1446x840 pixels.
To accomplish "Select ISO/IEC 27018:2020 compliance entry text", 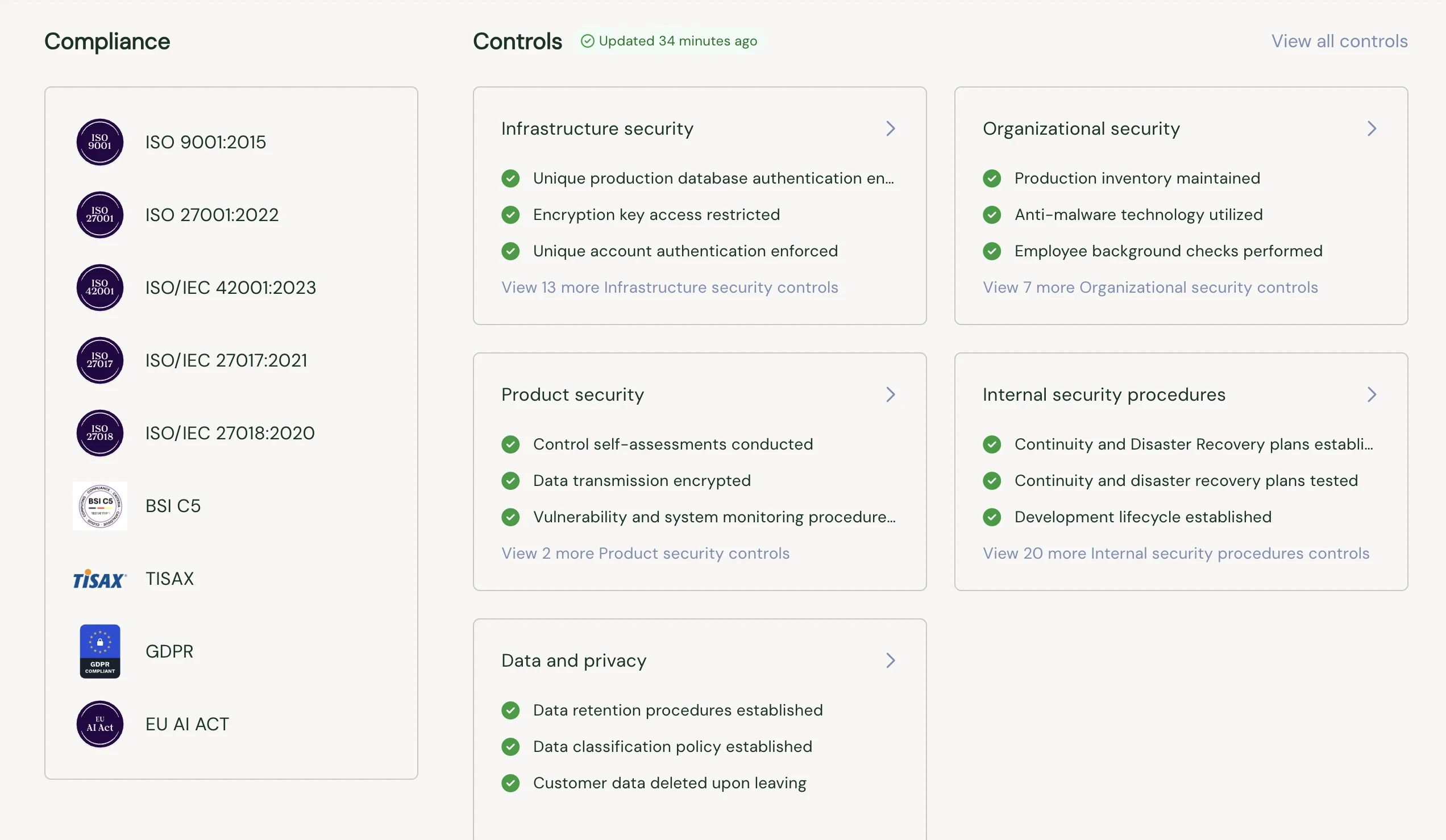I will click(x=230, y=433).
